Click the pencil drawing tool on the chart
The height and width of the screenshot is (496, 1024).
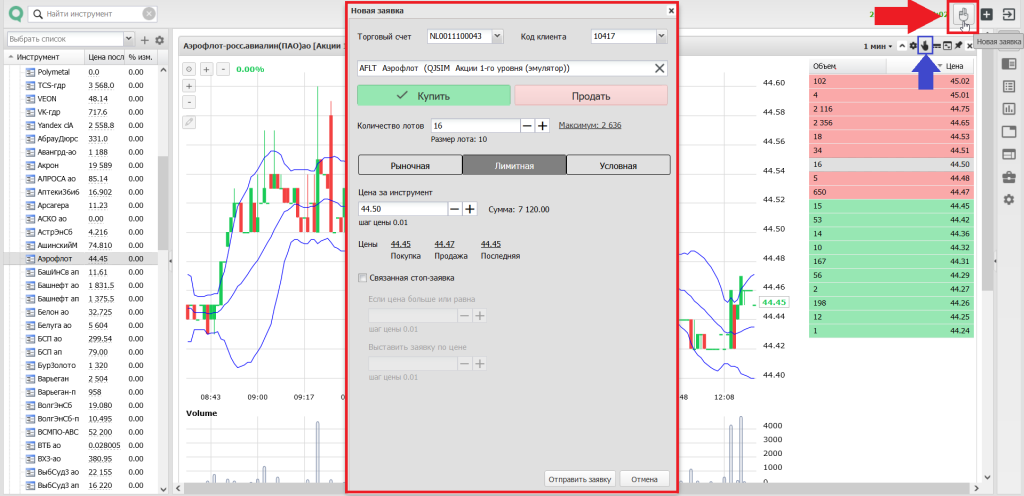tap(189, 121)
